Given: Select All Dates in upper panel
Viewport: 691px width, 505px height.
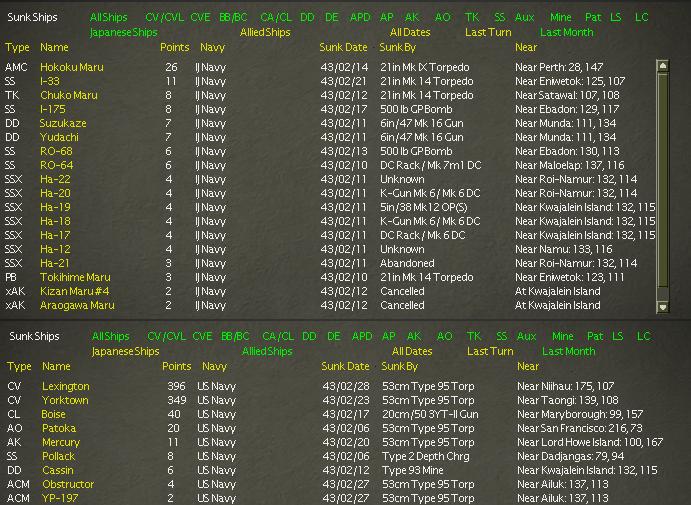Looking at the screenshot, I should pos(410,32).
